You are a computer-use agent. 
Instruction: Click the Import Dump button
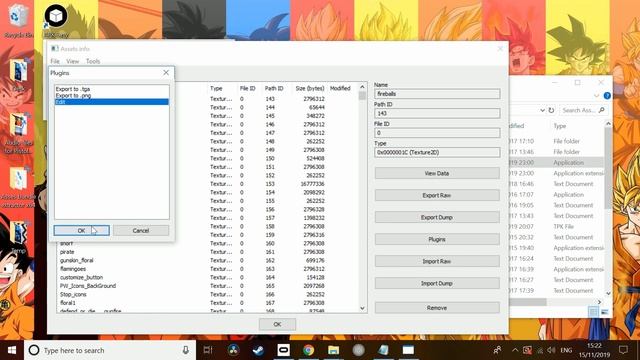(x=437, y=283)
